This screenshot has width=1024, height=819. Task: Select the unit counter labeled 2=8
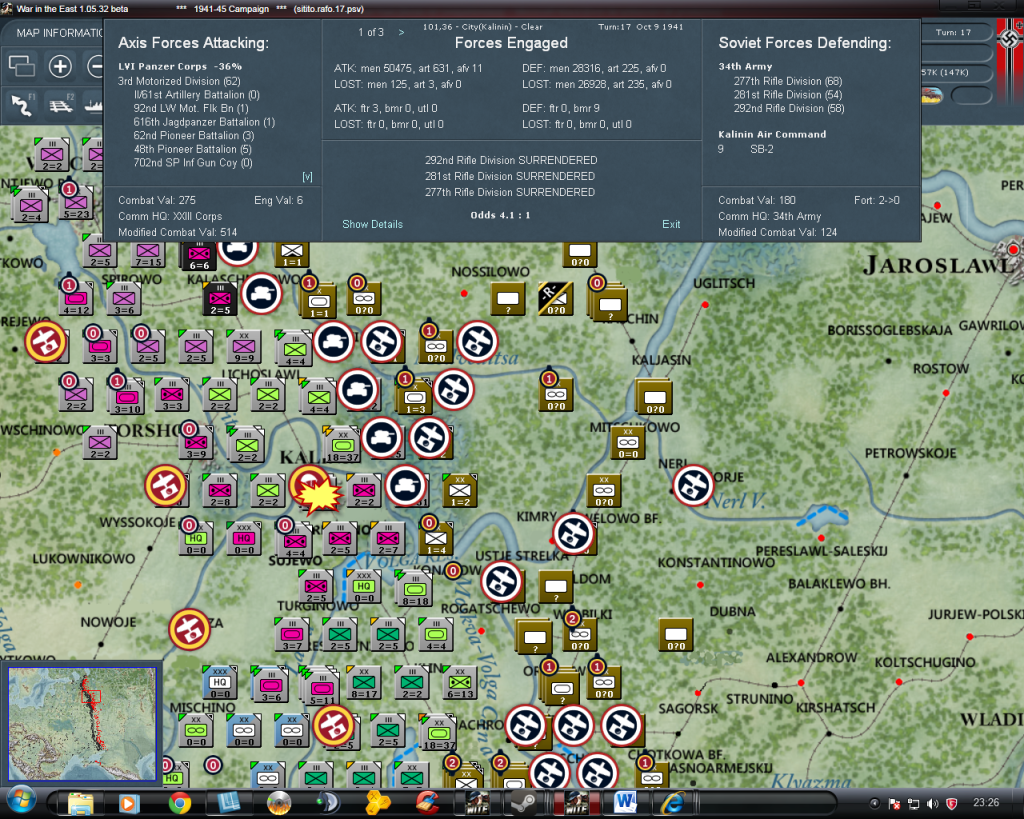(220, 491)
